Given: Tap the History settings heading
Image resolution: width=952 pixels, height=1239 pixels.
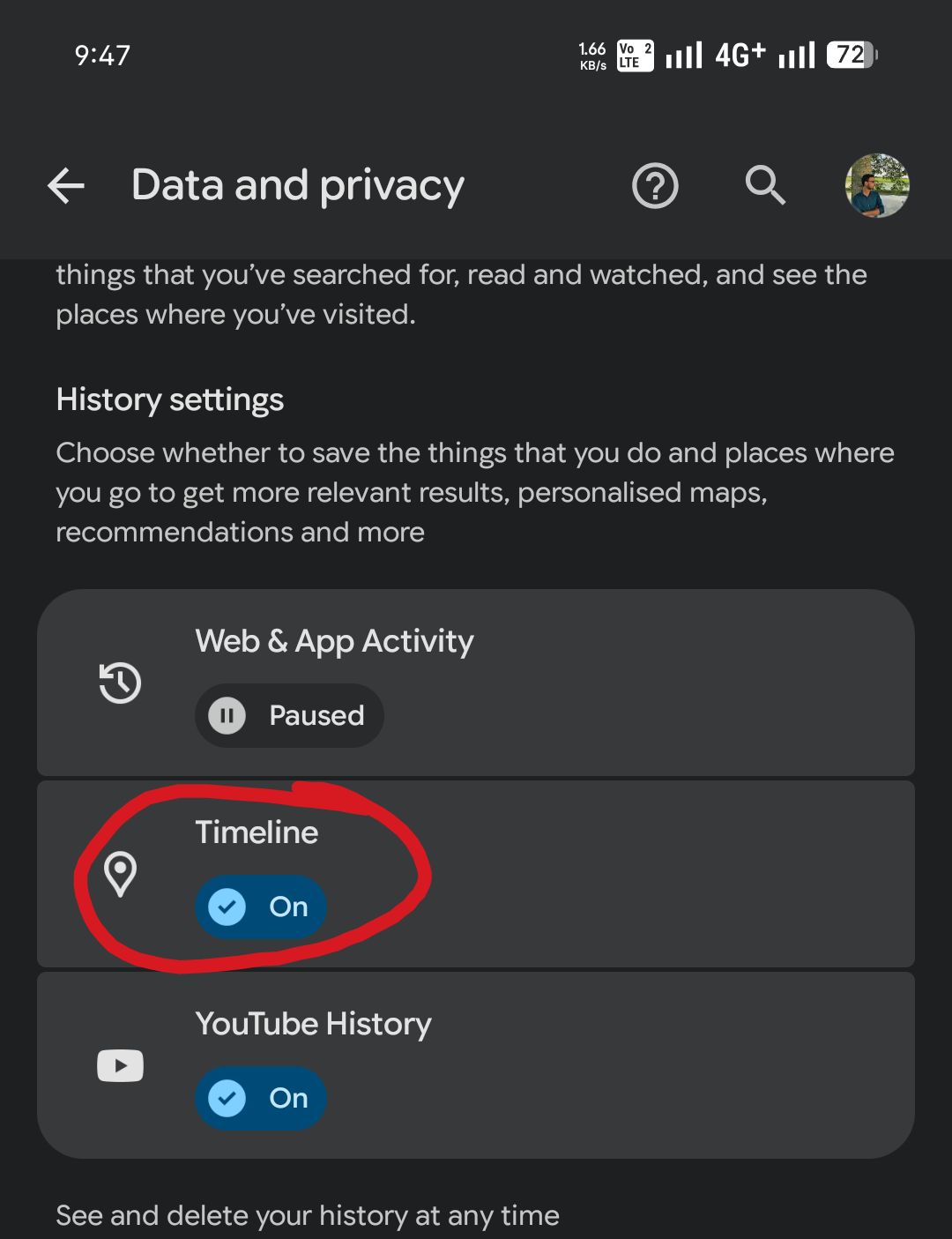Looking at the screenshot, I should coord(170,399).
